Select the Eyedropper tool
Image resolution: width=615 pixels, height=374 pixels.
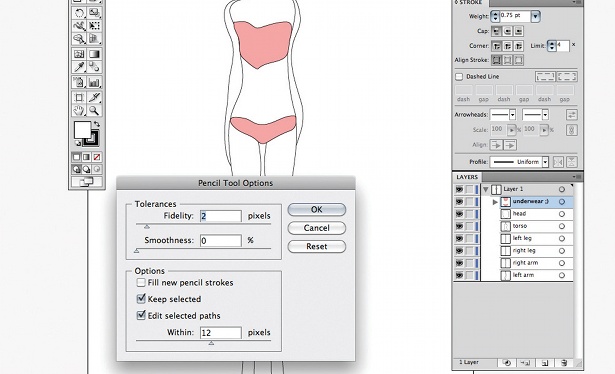pos(79,67)
